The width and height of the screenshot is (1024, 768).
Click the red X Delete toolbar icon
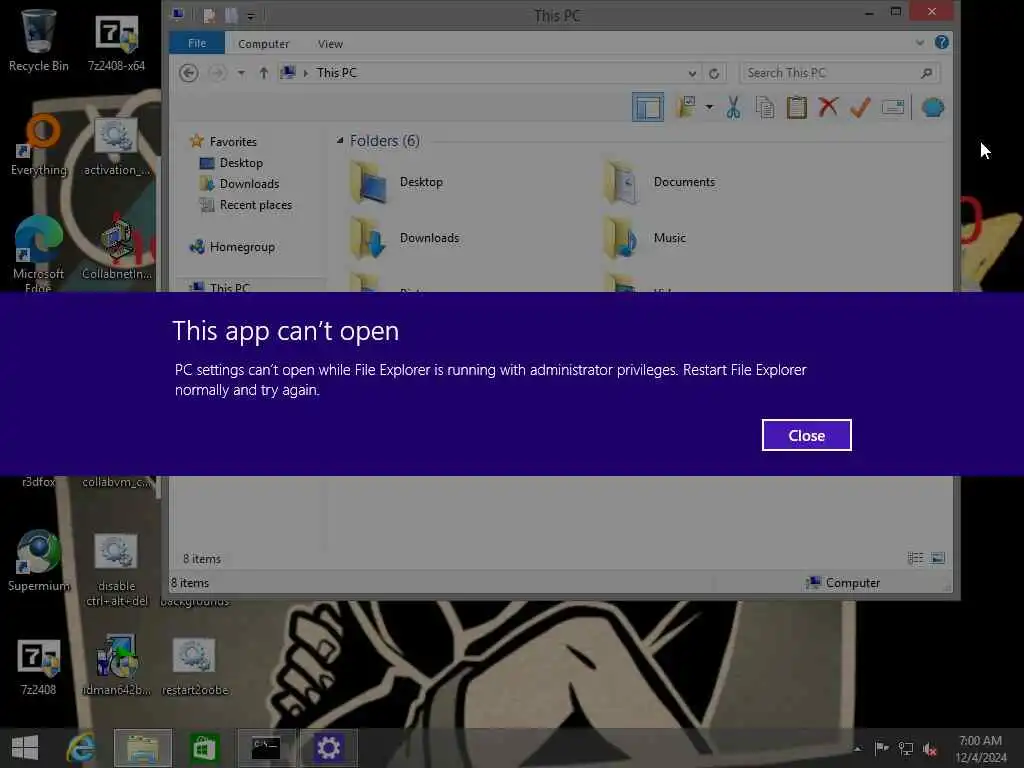828,106
